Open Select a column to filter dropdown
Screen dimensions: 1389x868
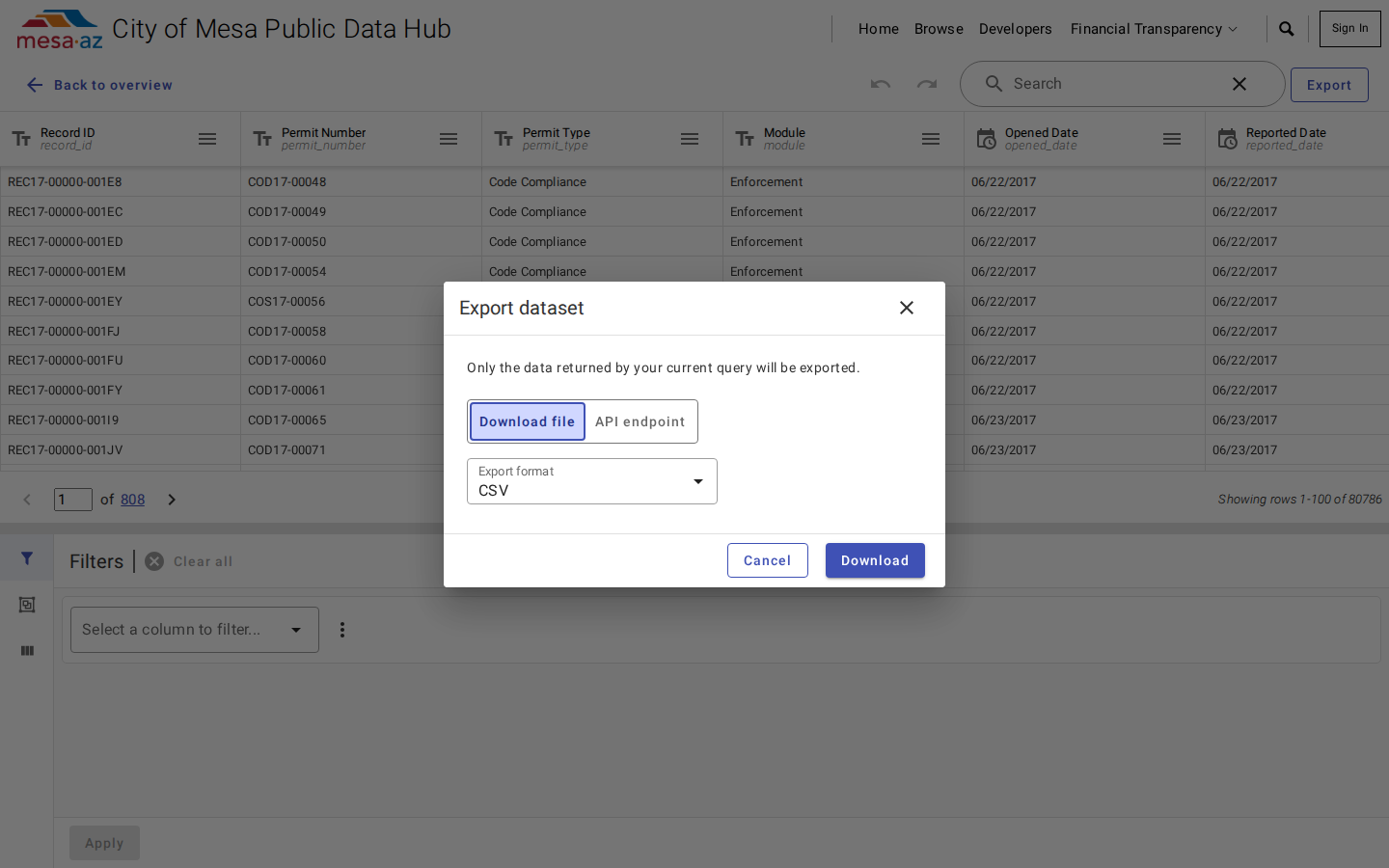click(x=195, y=630)
